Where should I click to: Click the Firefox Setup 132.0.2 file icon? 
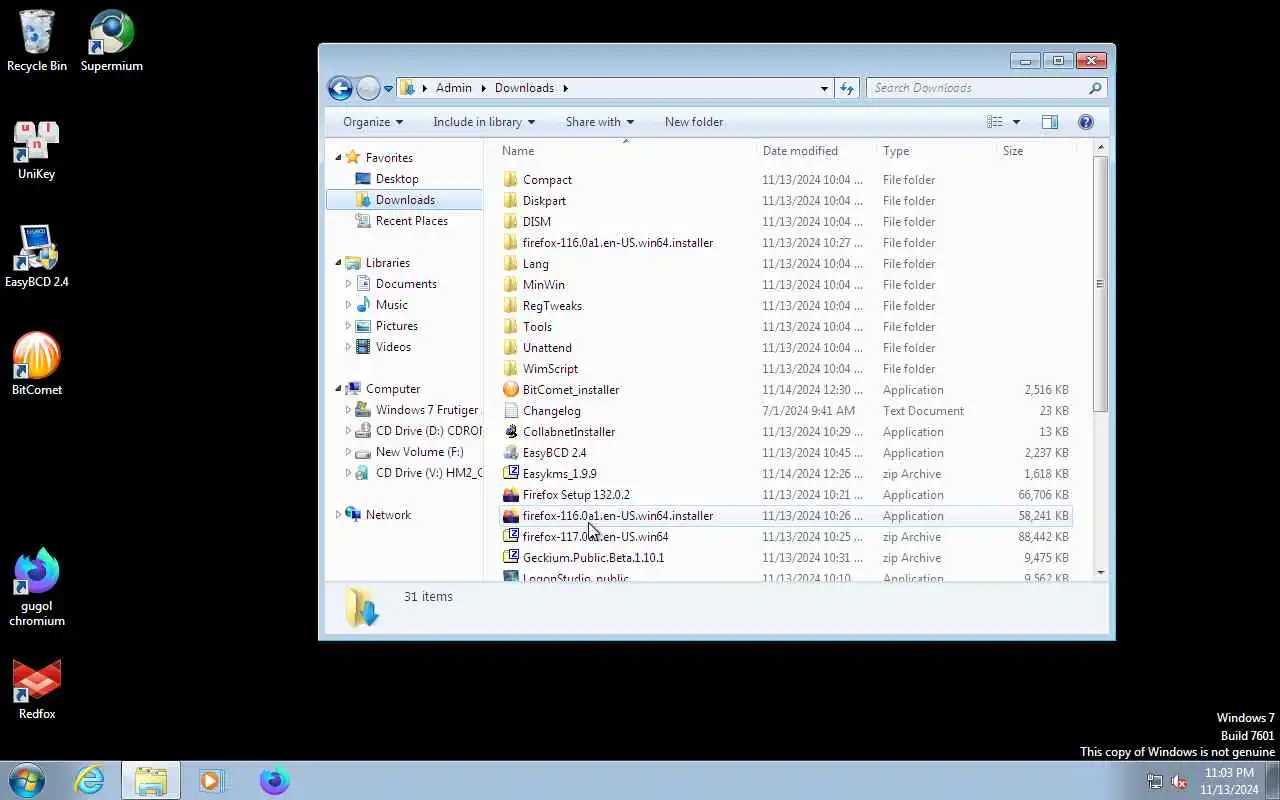[511, 495]
